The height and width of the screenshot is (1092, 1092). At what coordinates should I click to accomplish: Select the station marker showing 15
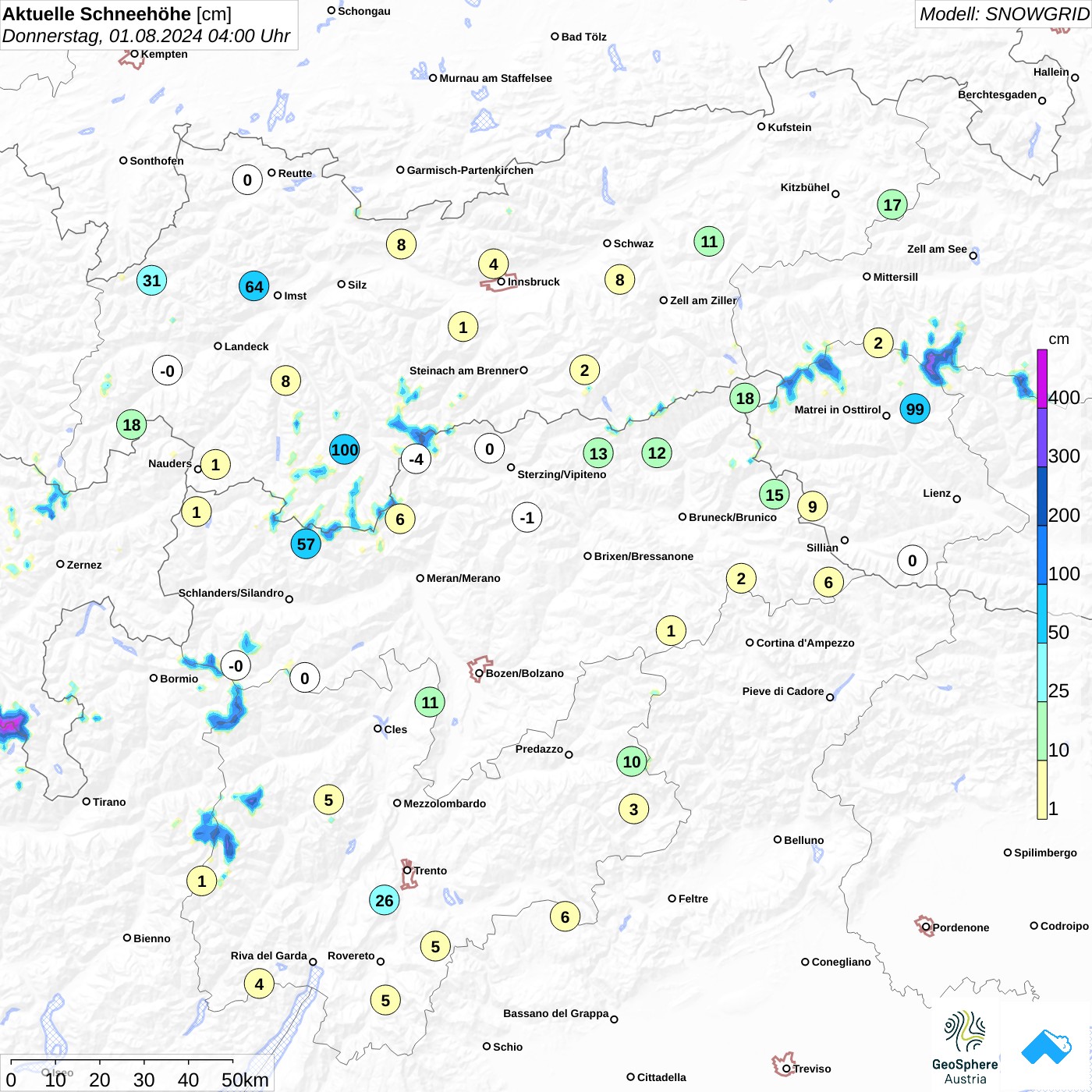click(775, 495)
